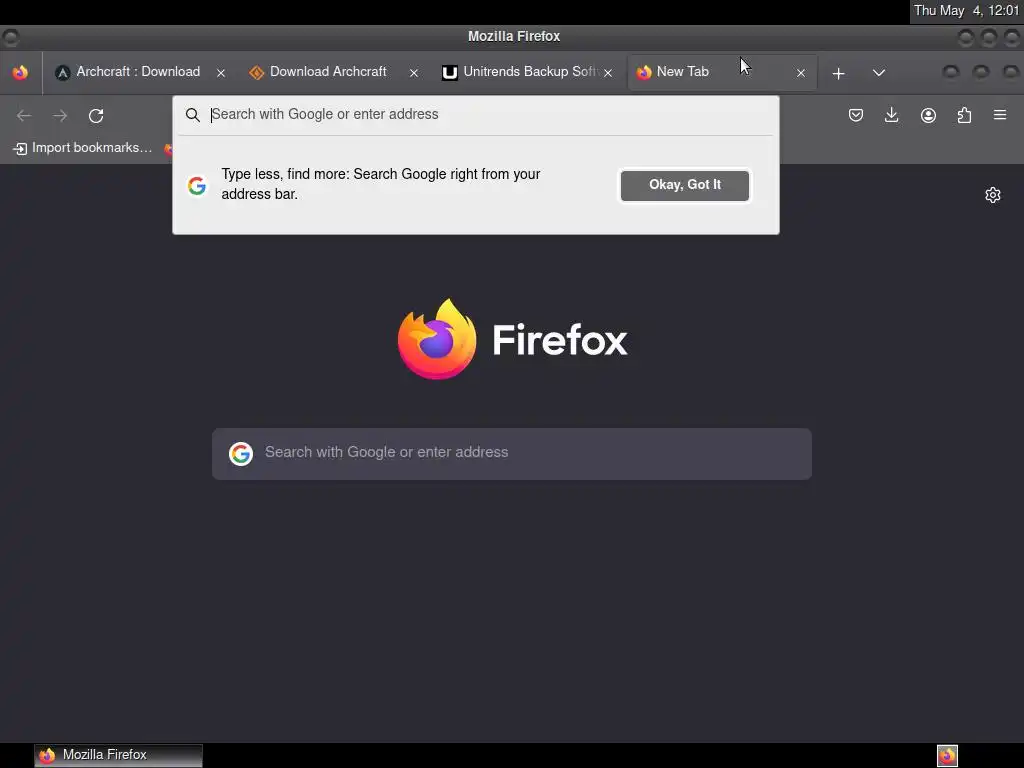Click Mozilla Firefox taskbar entry
The width and height of the screenshot is (1024, 768).
pos(118,755)
